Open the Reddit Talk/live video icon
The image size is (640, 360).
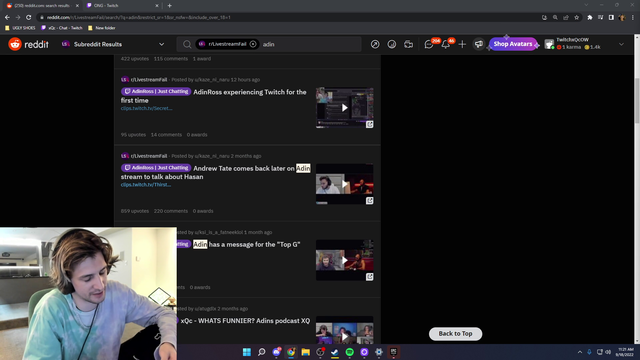(x=408, y=44)
